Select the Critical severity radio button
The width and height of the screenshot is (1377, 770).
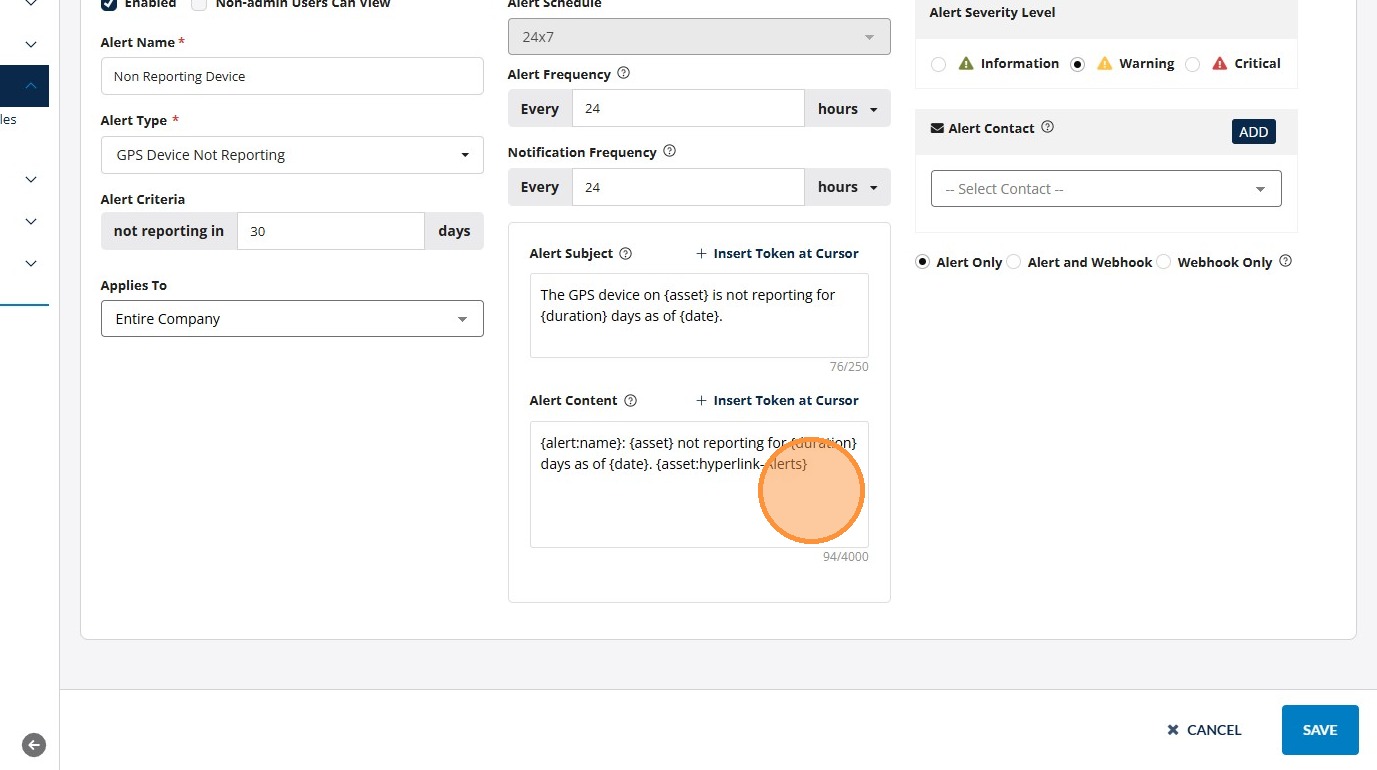(1192, 64)
